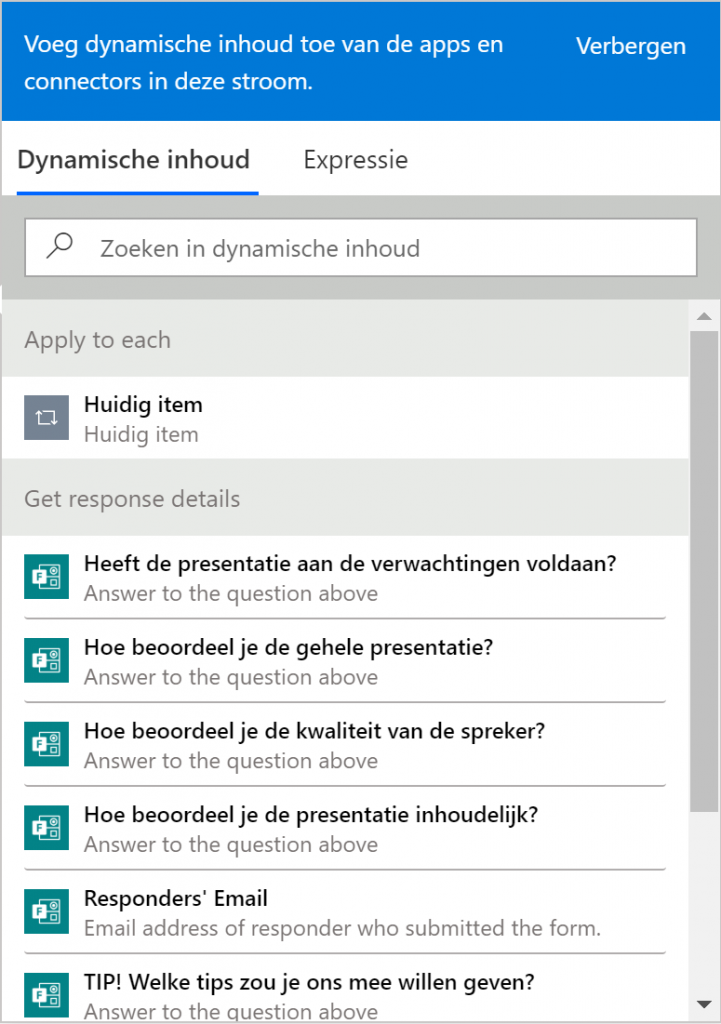
Task: Click Forms icon beside 'Heeft de presentatie' question
Action: pos(46,577)
